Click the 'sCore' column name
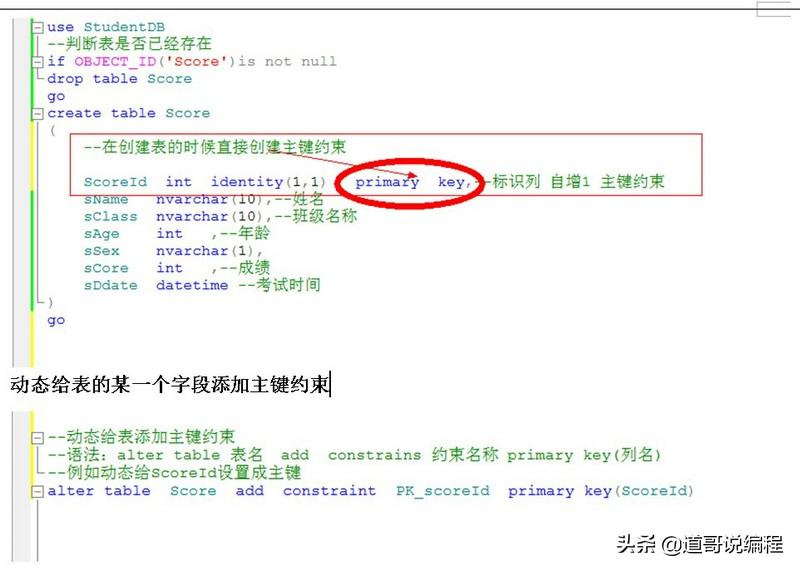The image size is (800, 571). 106,268
